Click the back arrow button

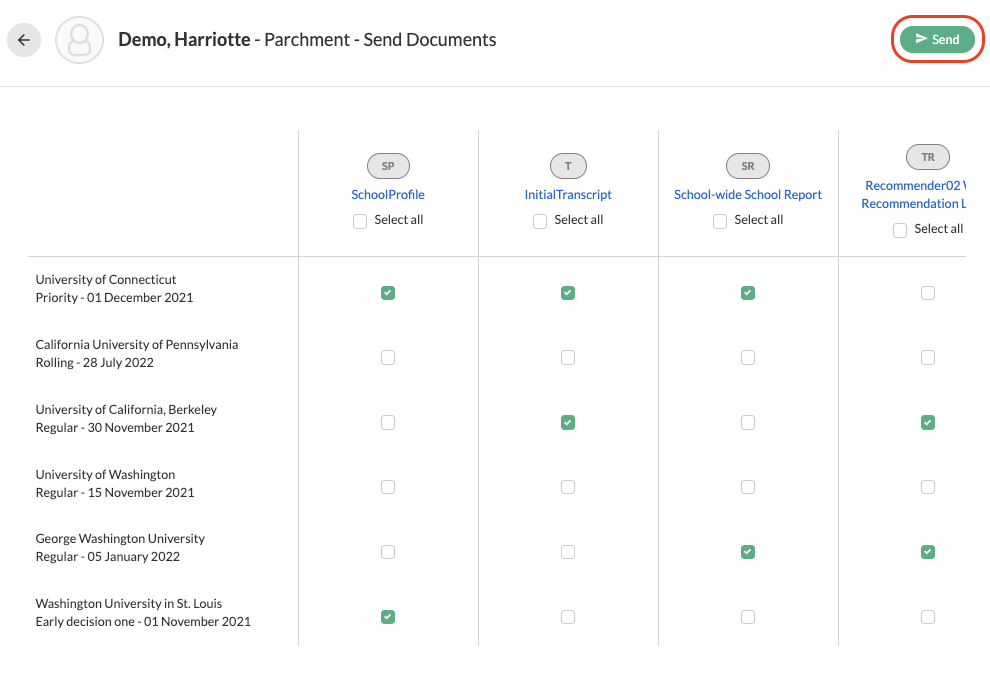click(24, 40)
